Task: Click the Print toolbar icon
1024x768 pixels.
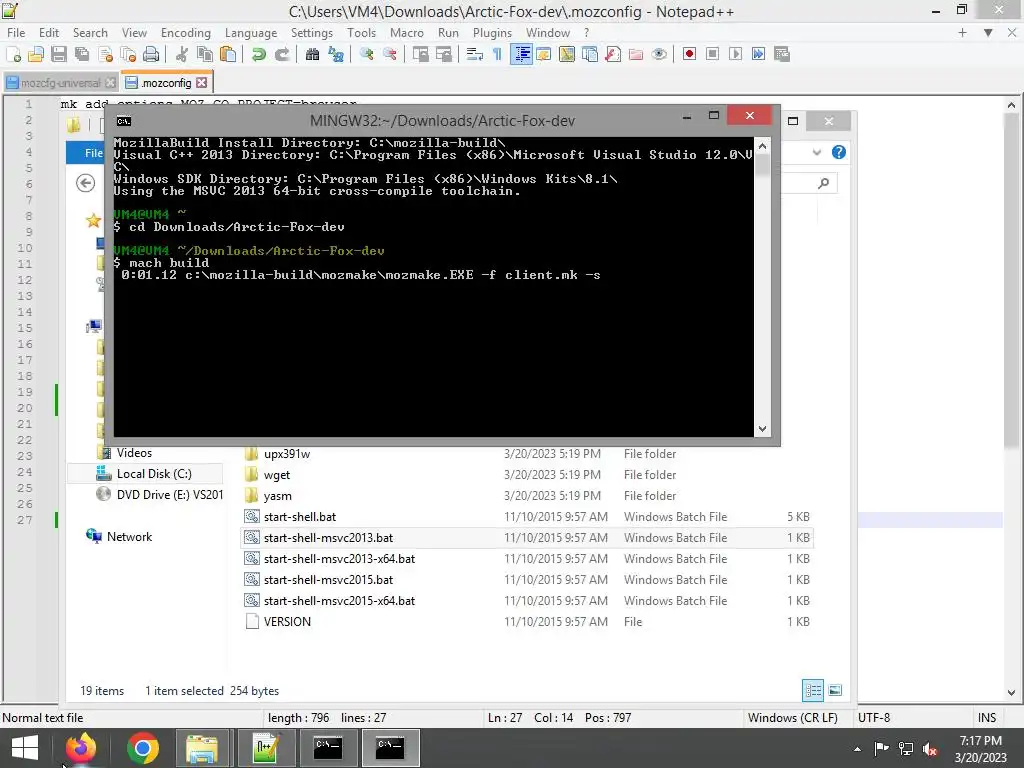Action: tap(151, 54)
